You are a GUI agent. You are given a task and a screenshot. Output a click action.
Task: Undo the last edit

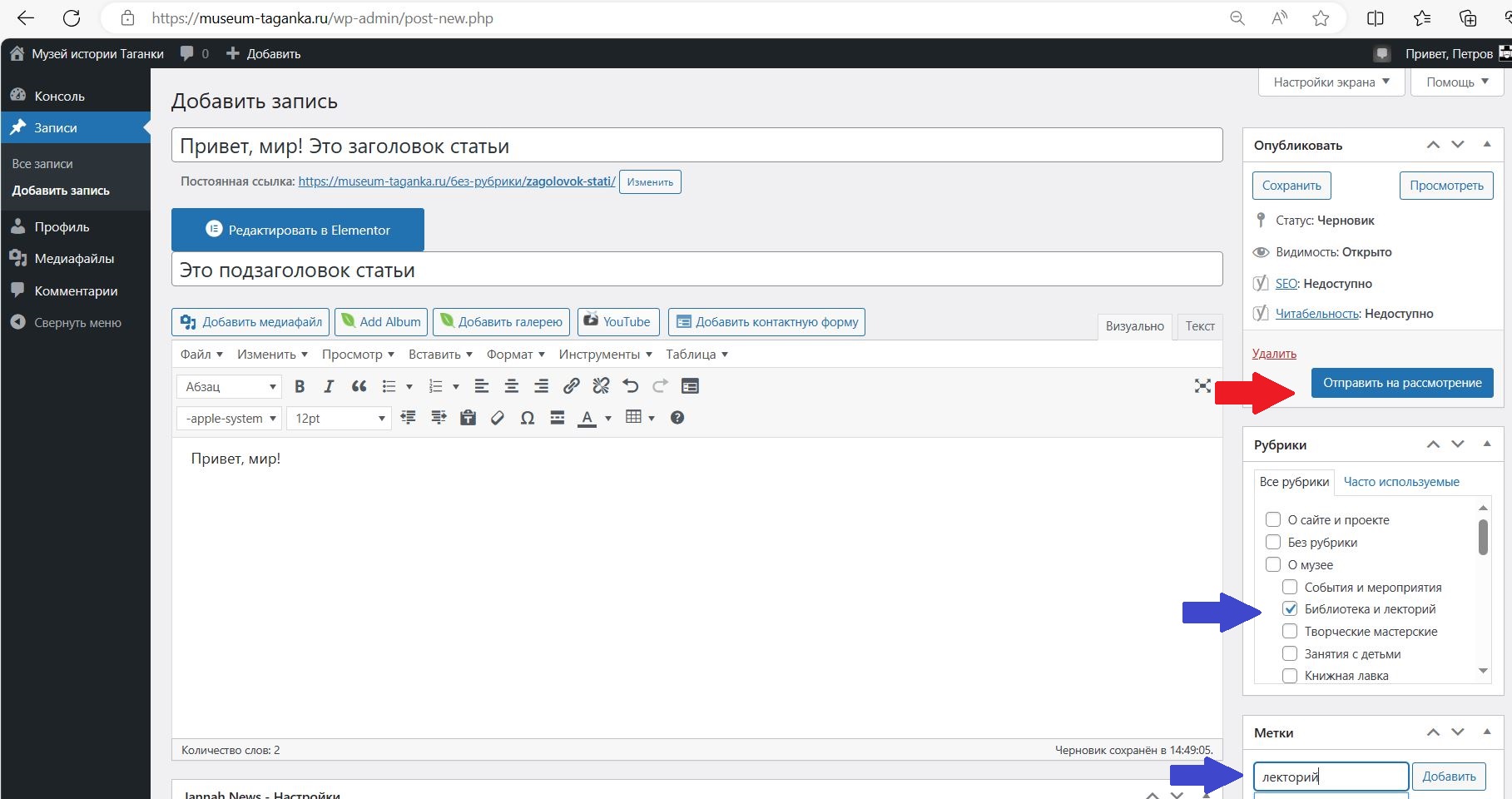(x=631, y=386)
